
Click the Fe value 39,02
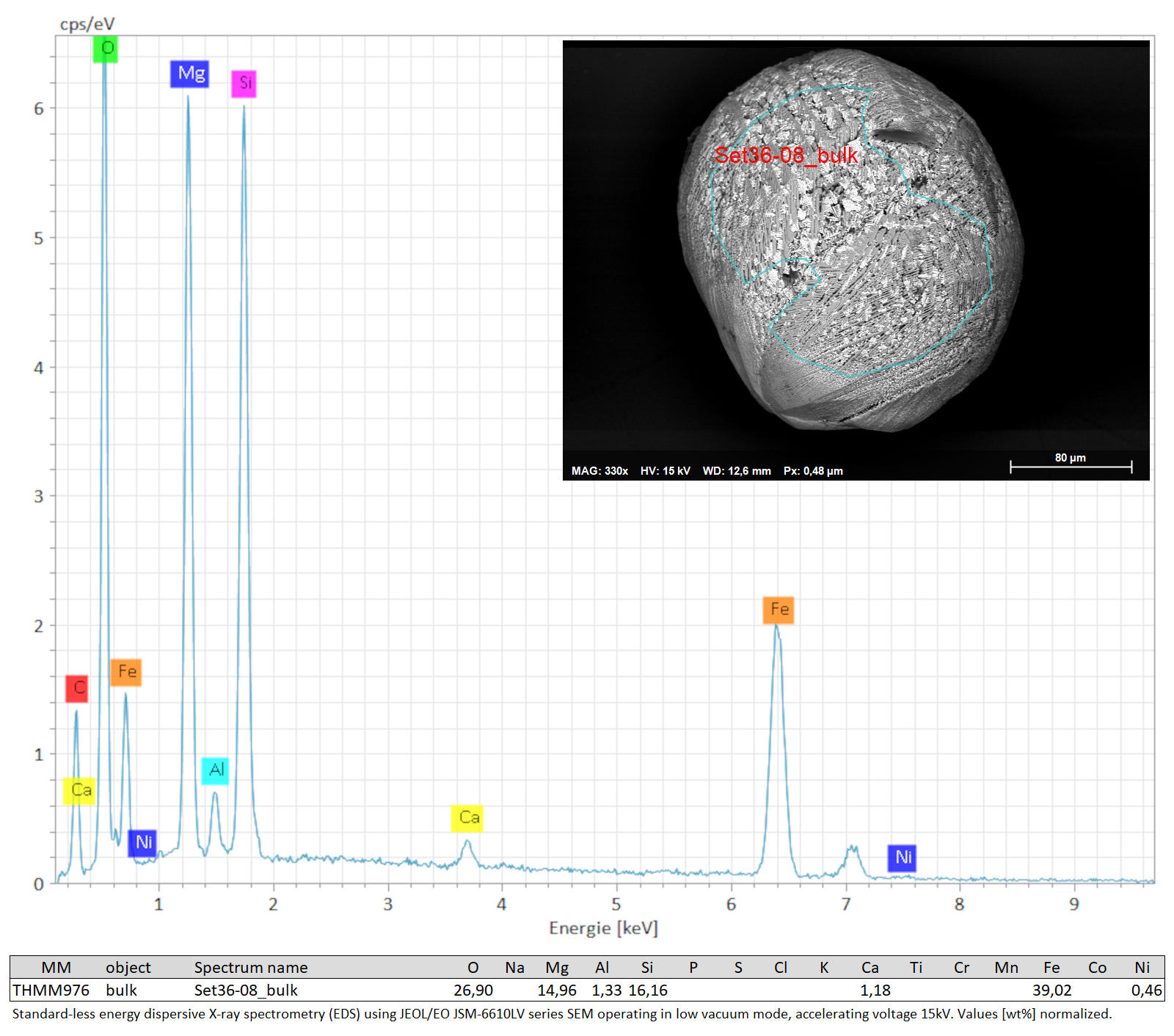pos(1052,991)
